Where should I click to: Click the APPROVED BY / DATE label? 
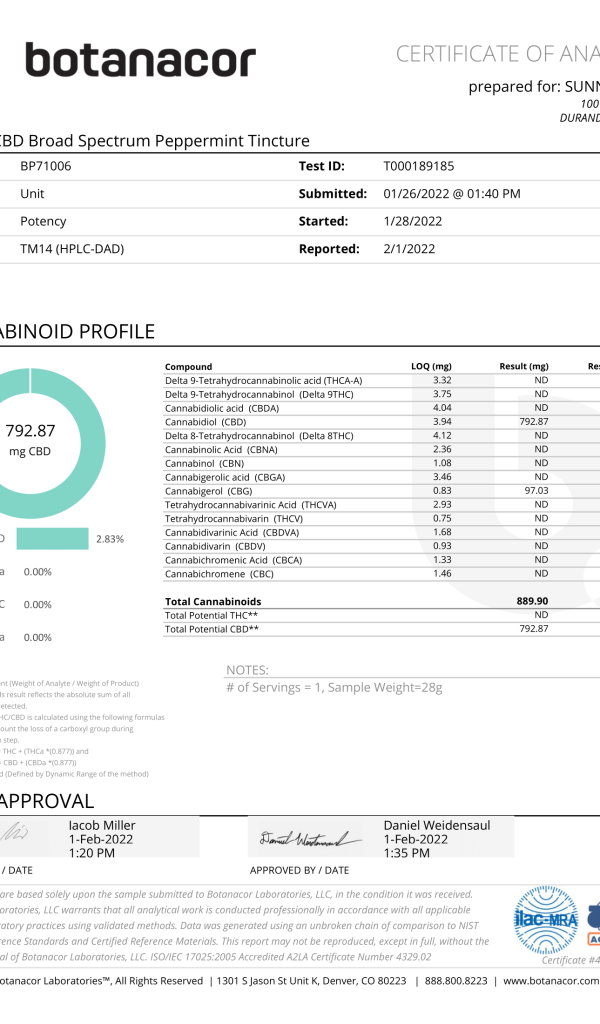click(300, 871)
